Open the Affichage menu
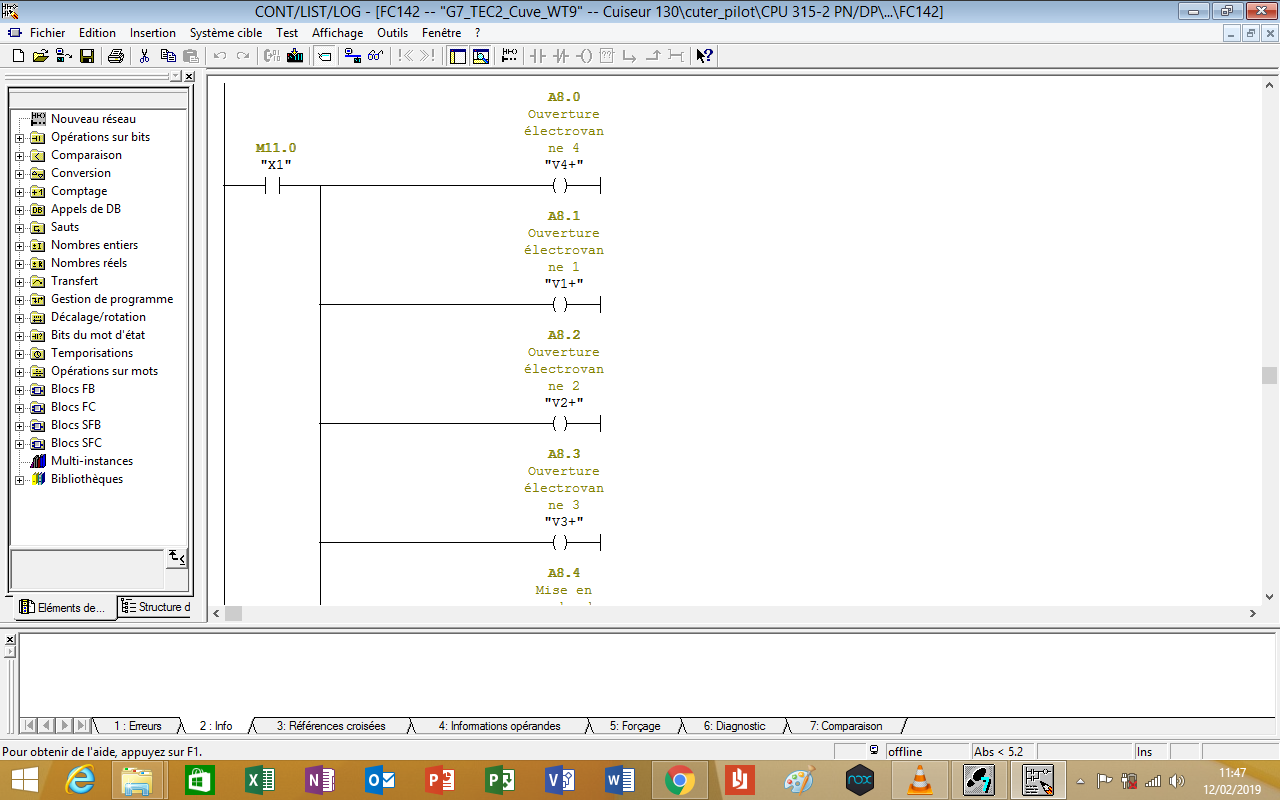The image size is (1280, 800). (x=338, y=32)
